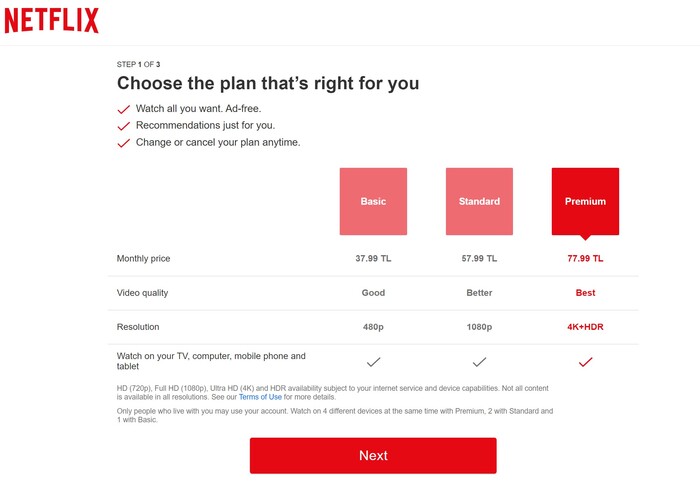Click the Standard plan device checkmark
Image resolution: width=700 pixels, height=489 pixels.
pyautogui.click(x=479, y=361)
